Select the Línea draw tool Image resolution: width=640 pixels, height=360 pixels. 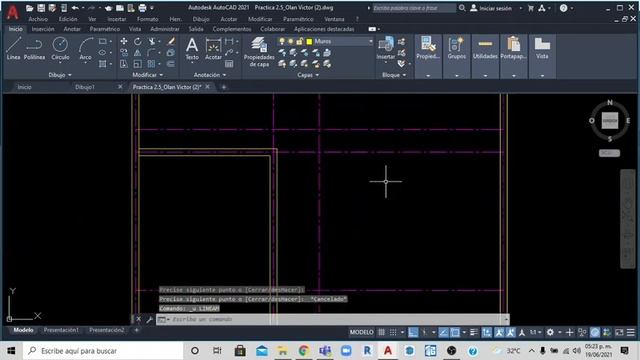pyautogui.click(x=13, y=48)
